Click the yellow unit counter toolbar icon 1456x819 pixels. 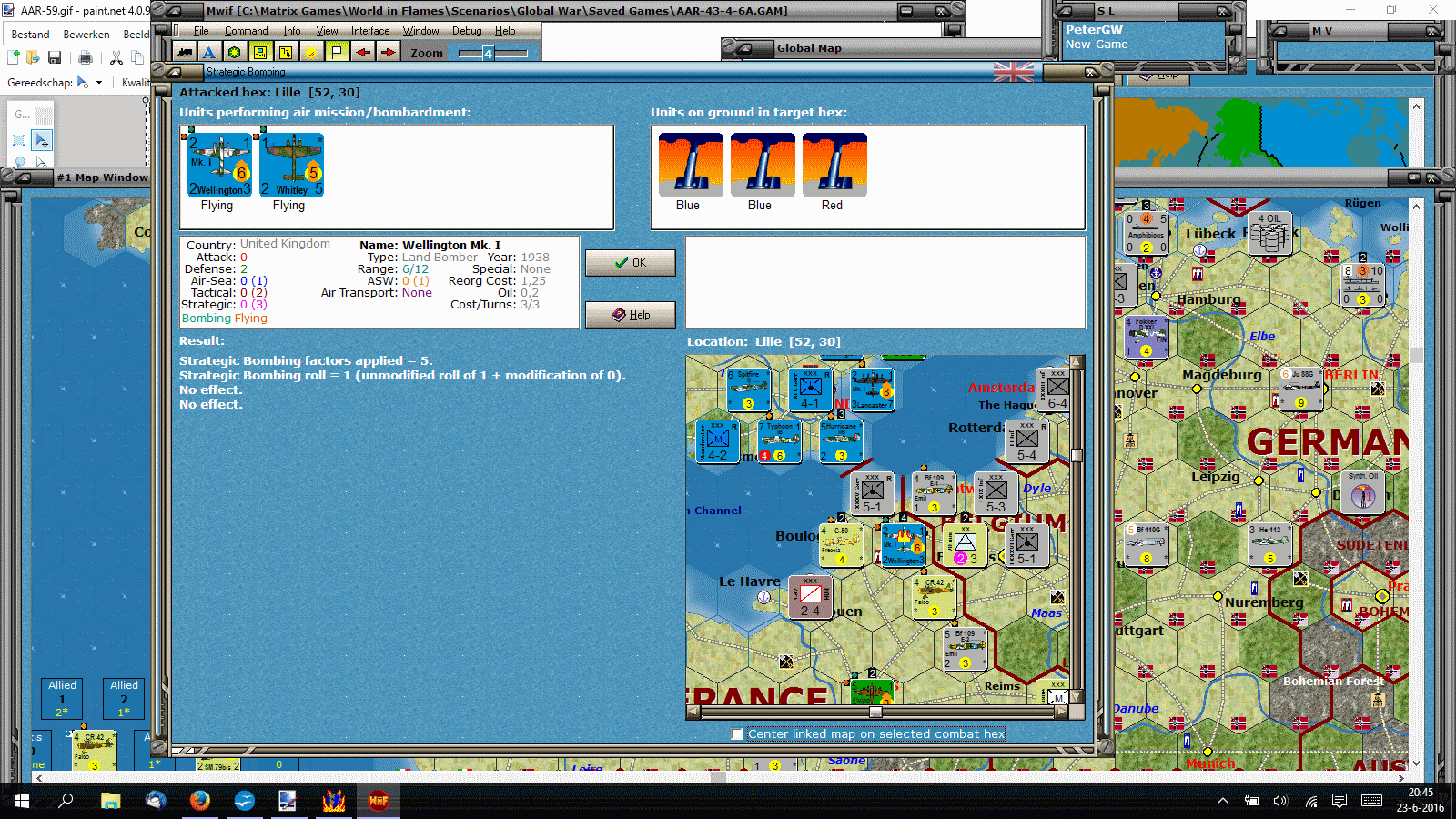click(x=260, y=53)
